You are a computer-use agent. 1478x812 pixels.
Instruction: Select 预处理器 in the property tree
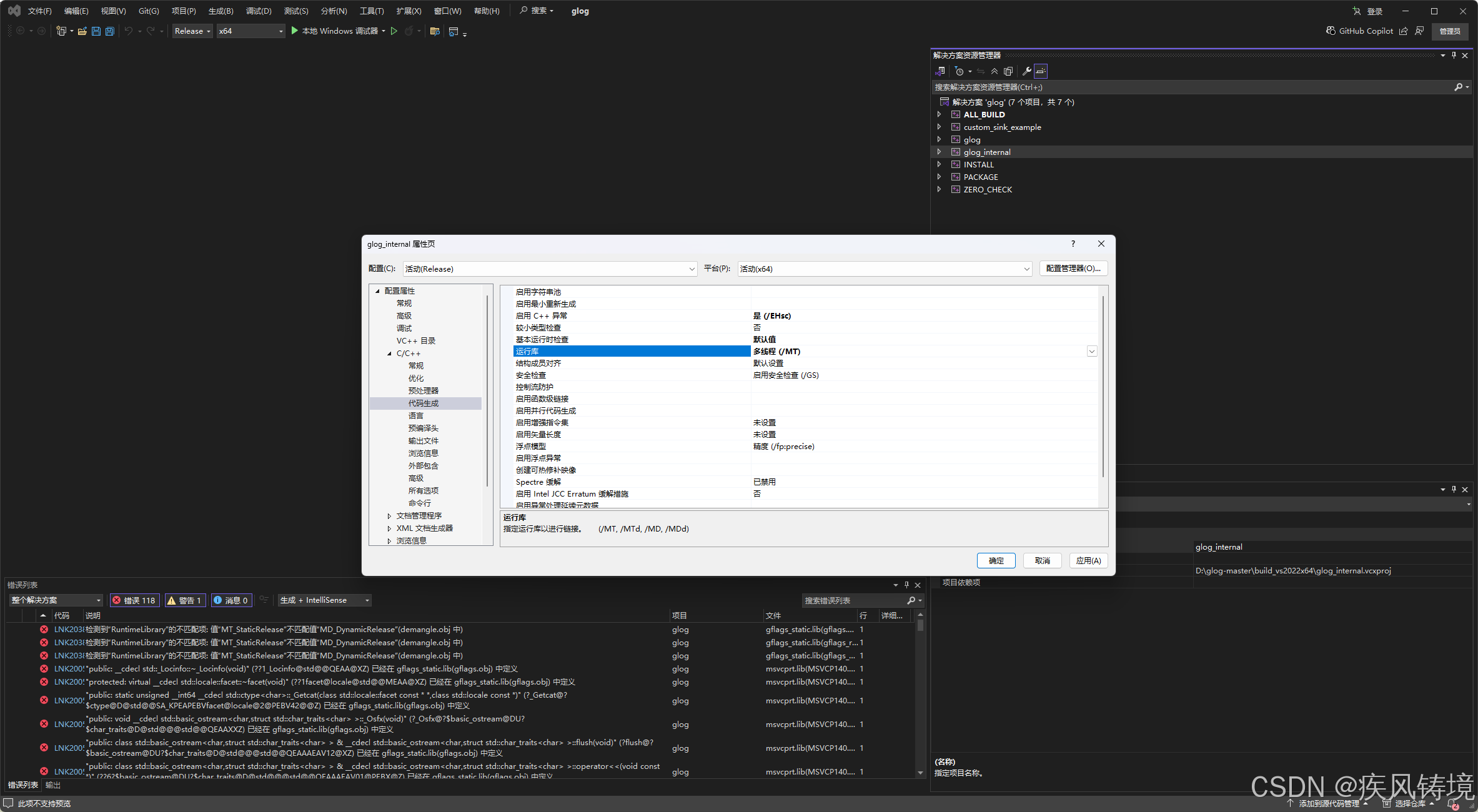point(423,390)
